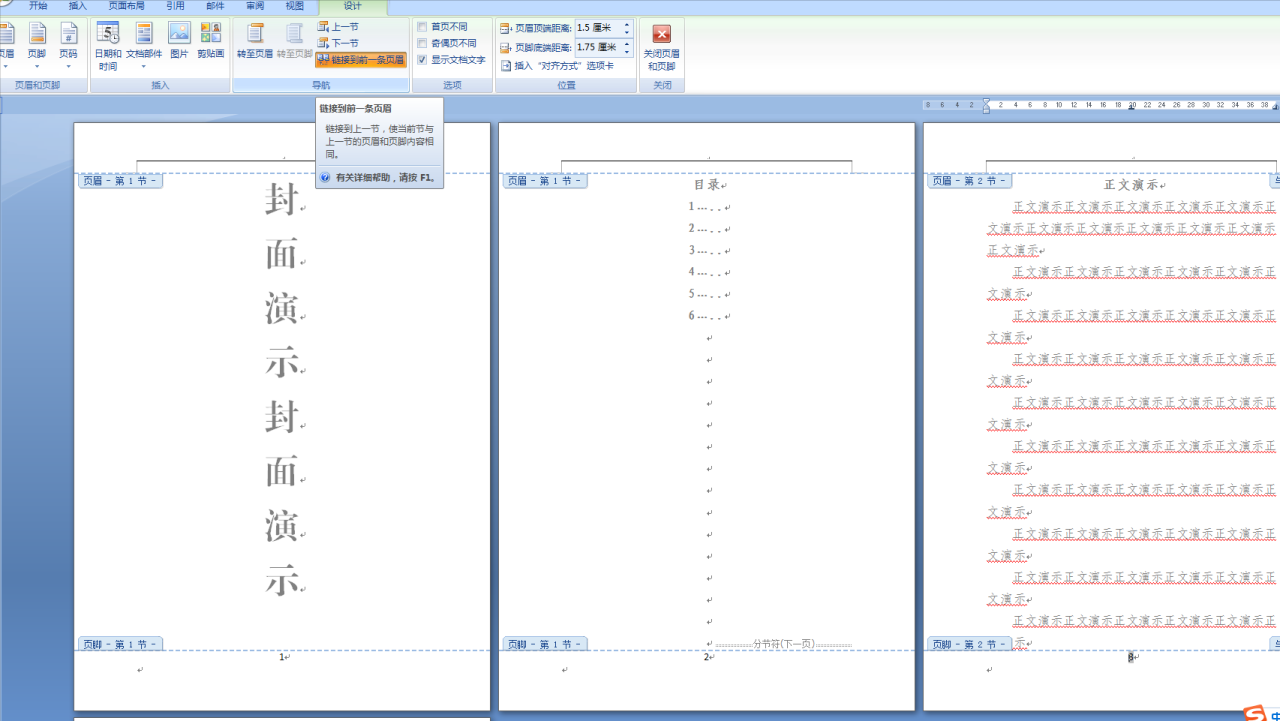Click the 目录 heading on page two
This screenshot has width=1280, height=721.
[x=707, y=185]
